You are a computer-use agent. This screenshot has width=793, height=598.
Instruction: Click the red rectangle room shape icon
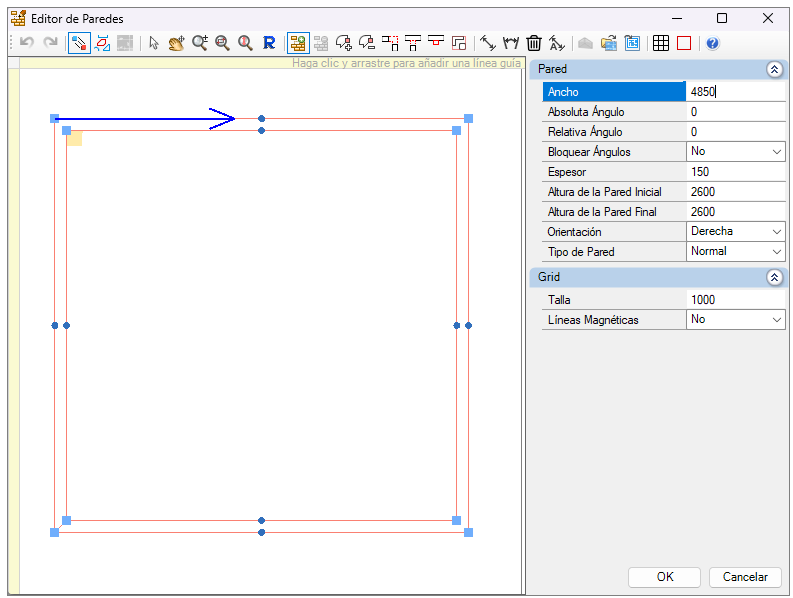click(684, 44)
